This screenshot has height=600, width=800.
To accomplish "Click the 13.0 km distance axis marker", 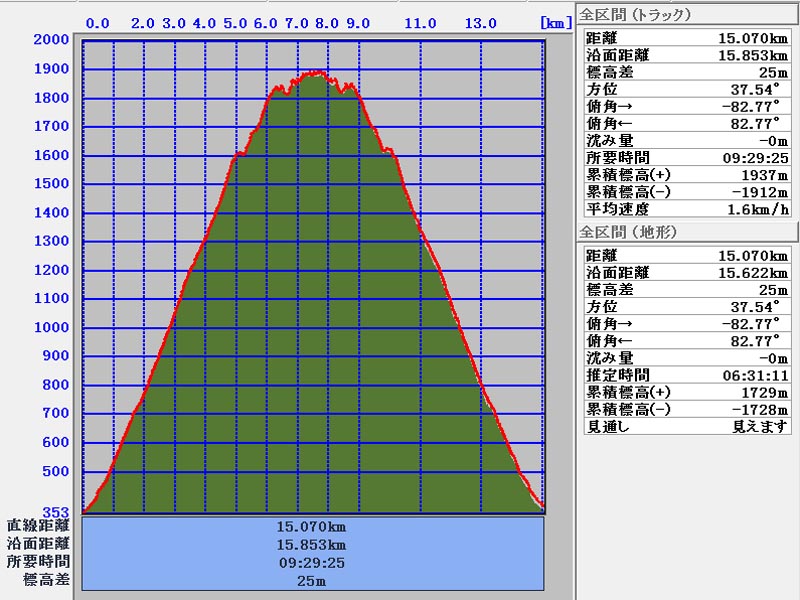I will (x=482, y=22).
